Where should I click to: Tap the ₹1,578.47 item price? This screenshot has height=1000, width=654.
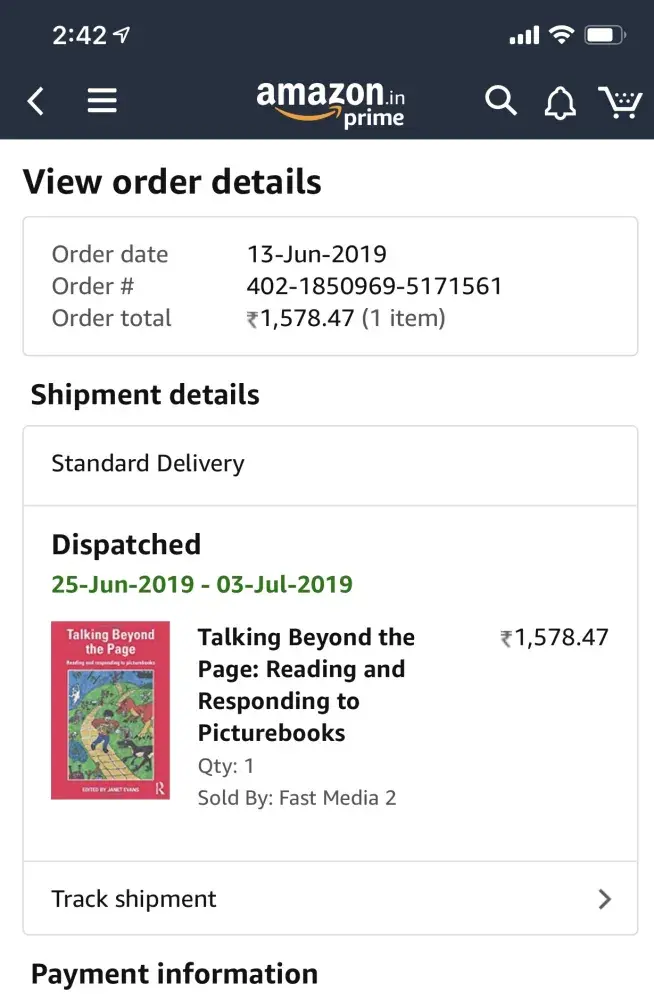point(555,638)
